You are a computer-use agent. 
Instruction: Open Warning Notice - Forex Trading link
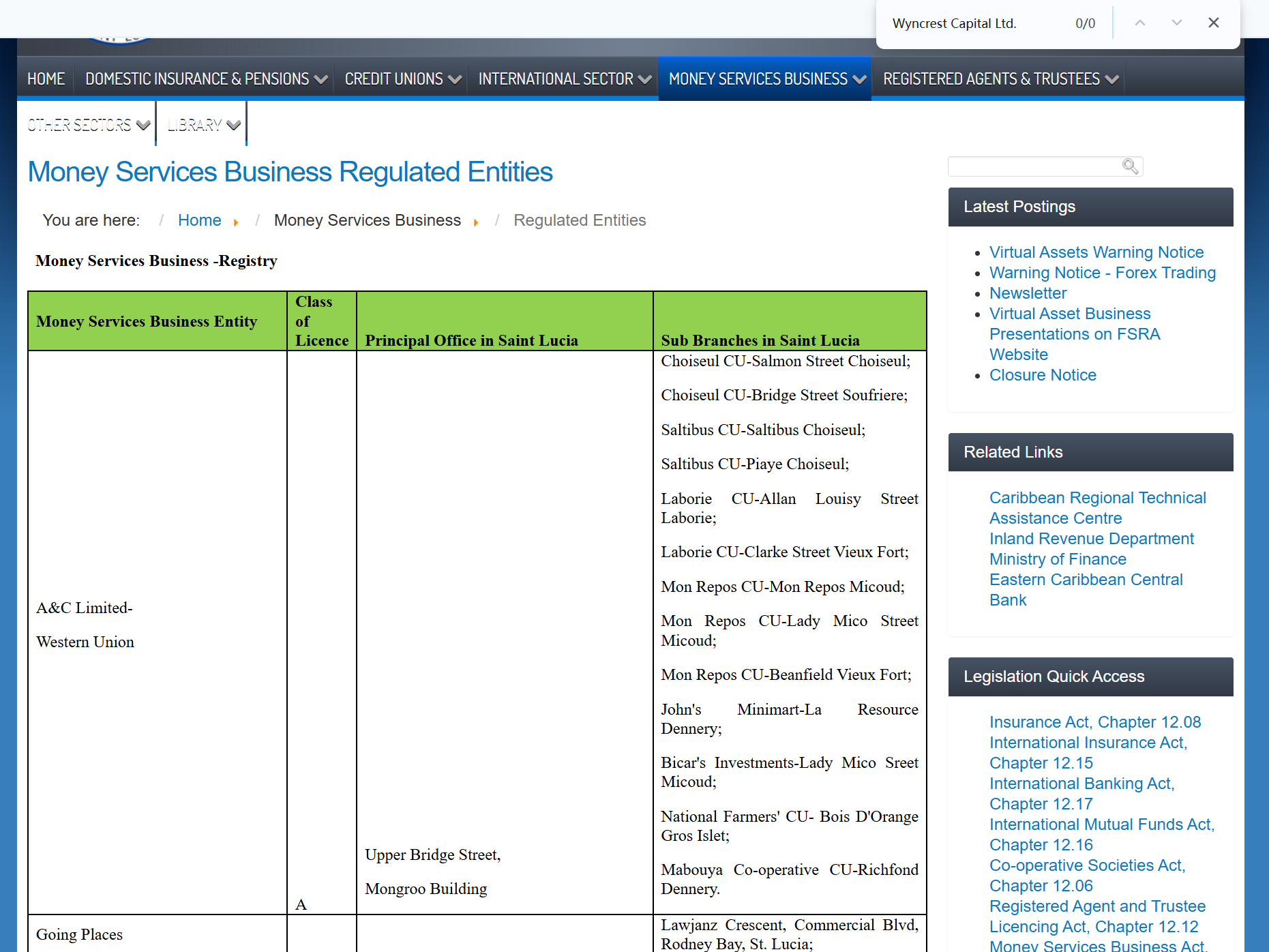tap(1103, 273)
